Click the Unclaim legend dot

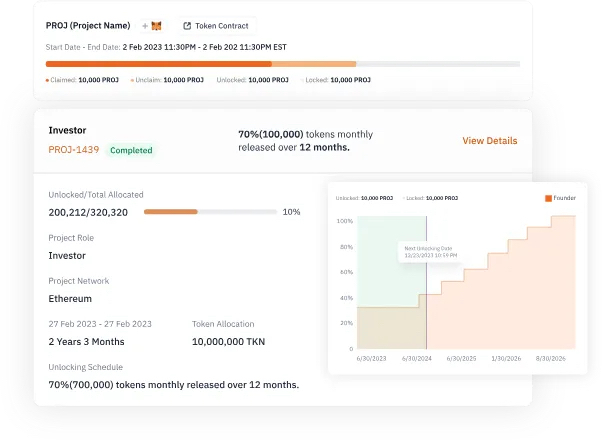(132, 80)
